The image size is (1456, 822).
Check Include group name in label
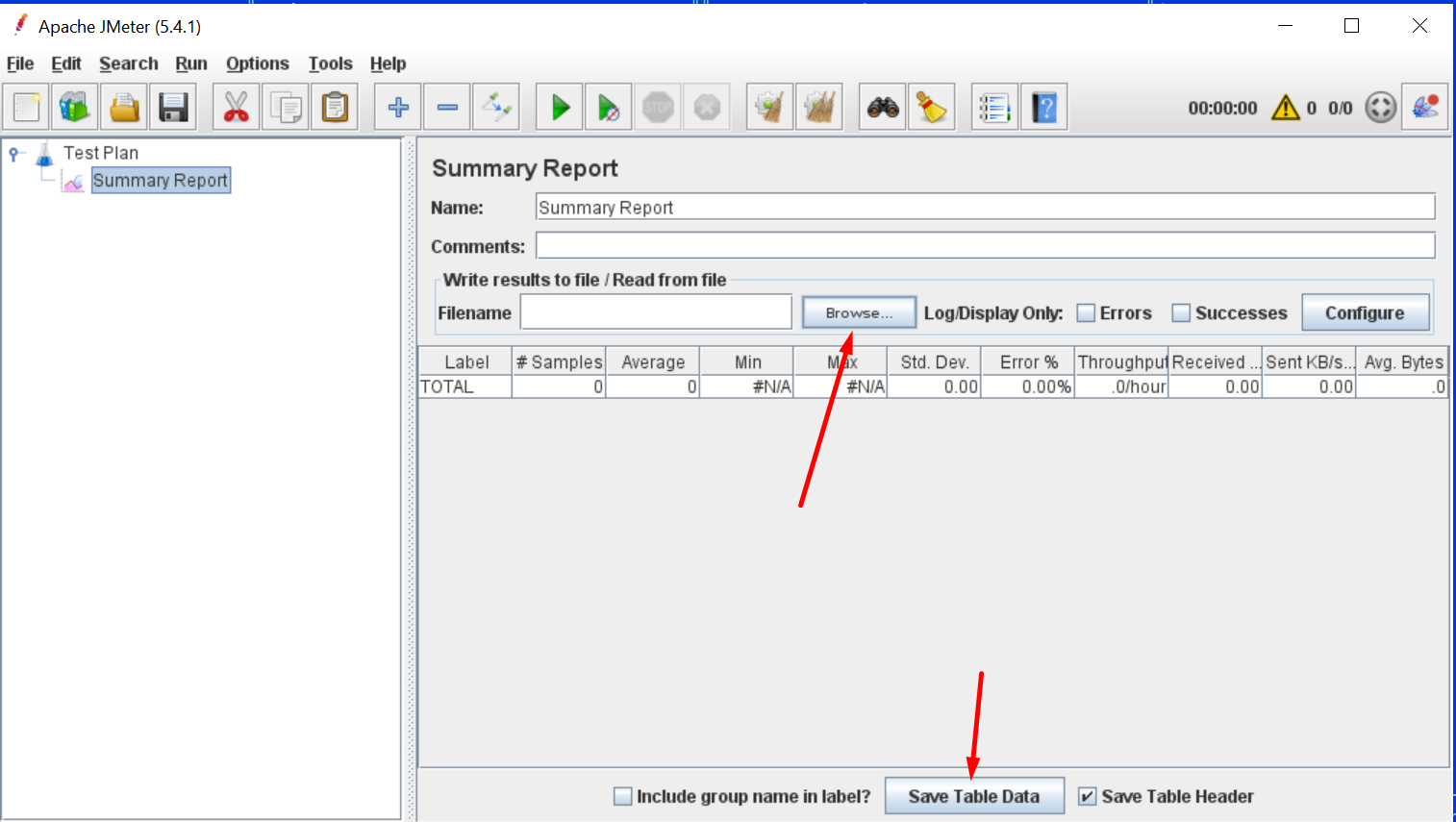coord(623,796)
